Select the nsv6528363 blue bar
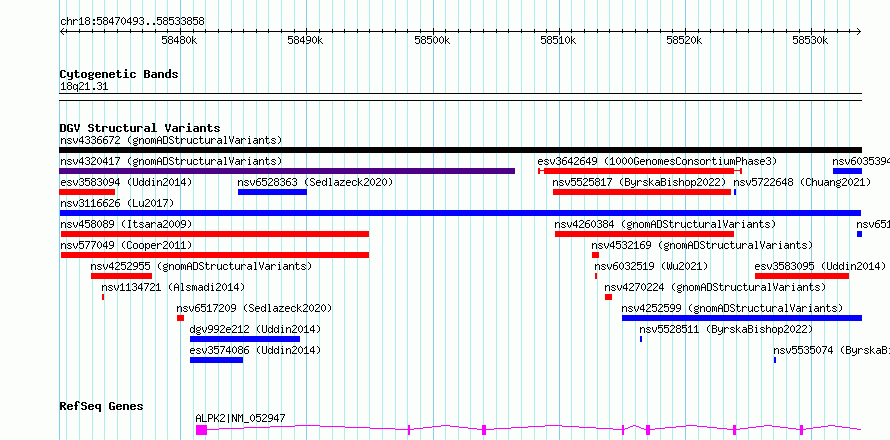Screen dimensions: 890x440 [272, 192]
